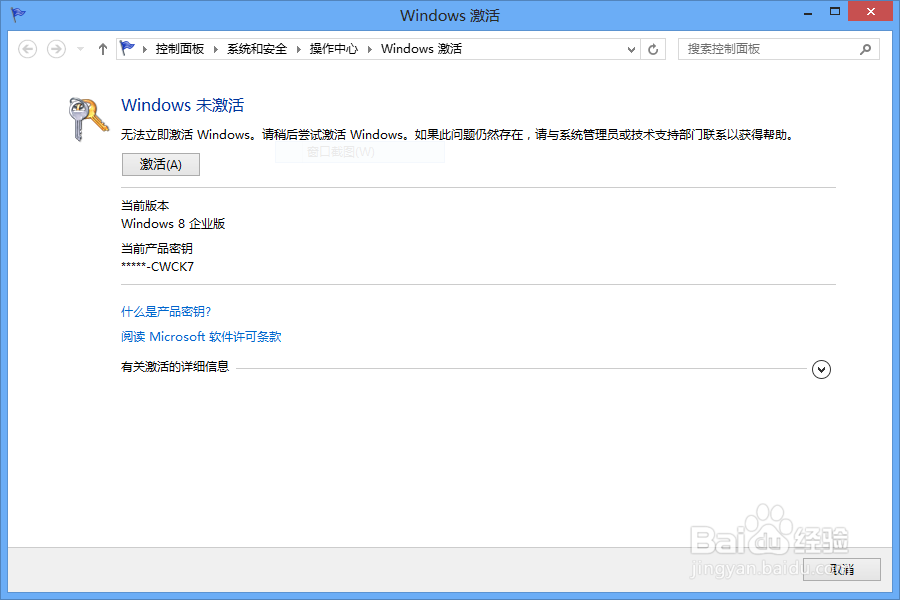Image resolution: width=900 pixels, height=600 pixels.
Task: Click the search magnifier icon
Action: (866, 49)
